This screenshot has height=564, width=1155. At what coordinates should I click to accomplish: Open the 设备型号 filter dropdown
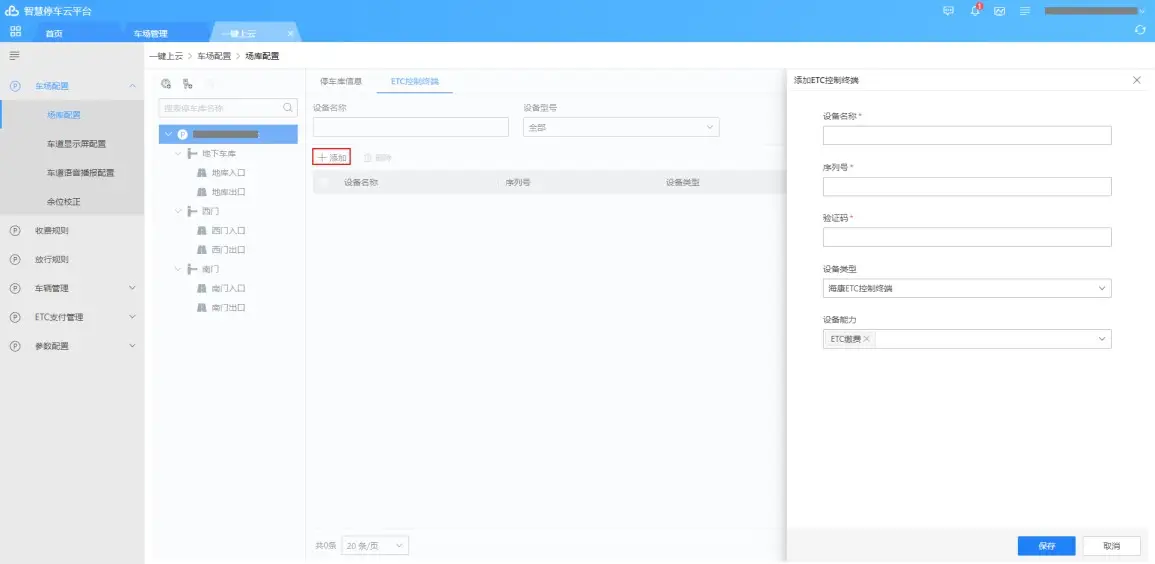[621, 127]
